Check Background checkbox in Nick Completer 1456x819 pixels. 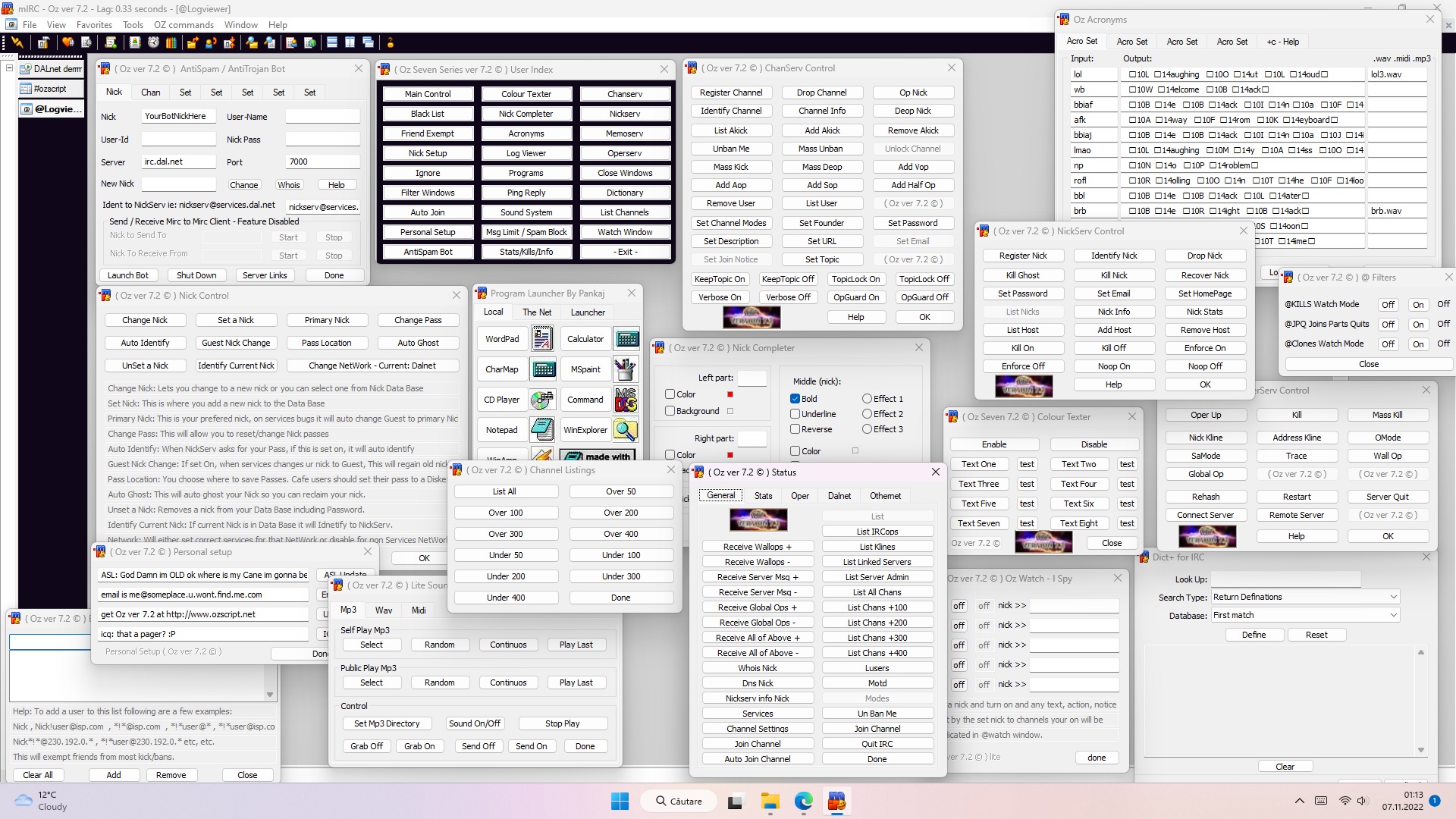click(x=670, y=411)
